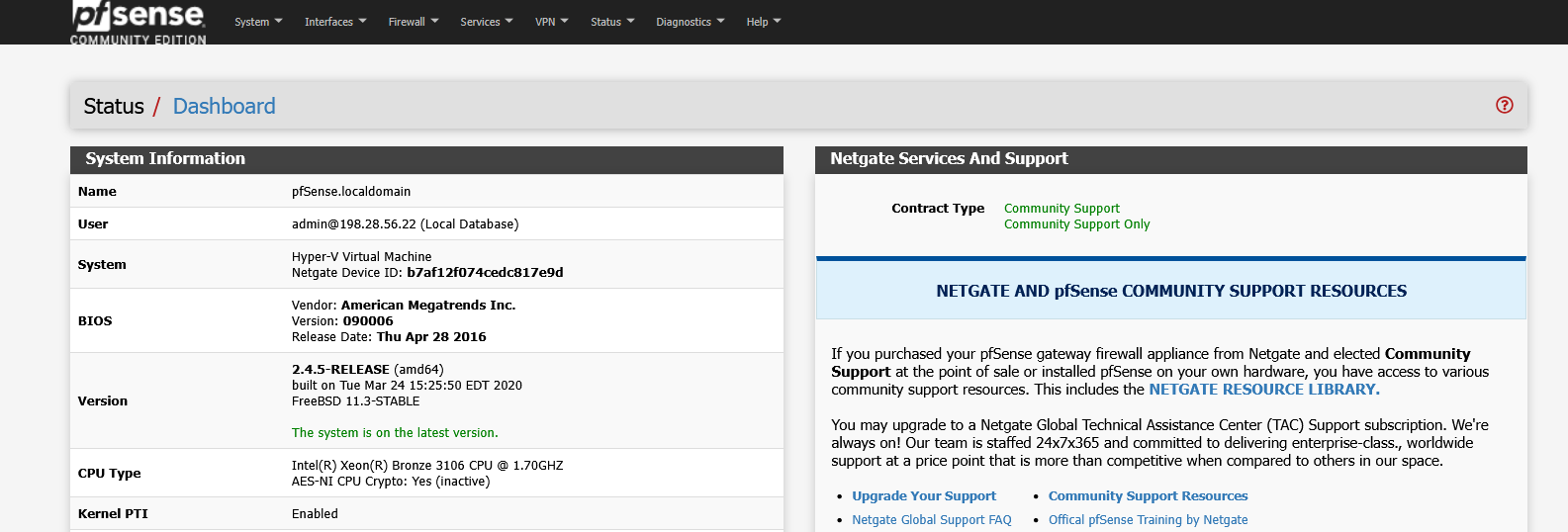The height and width of the screenshot is (532, 1568).
Task: Open the VPN menu
Action: (x=551, y=22)
